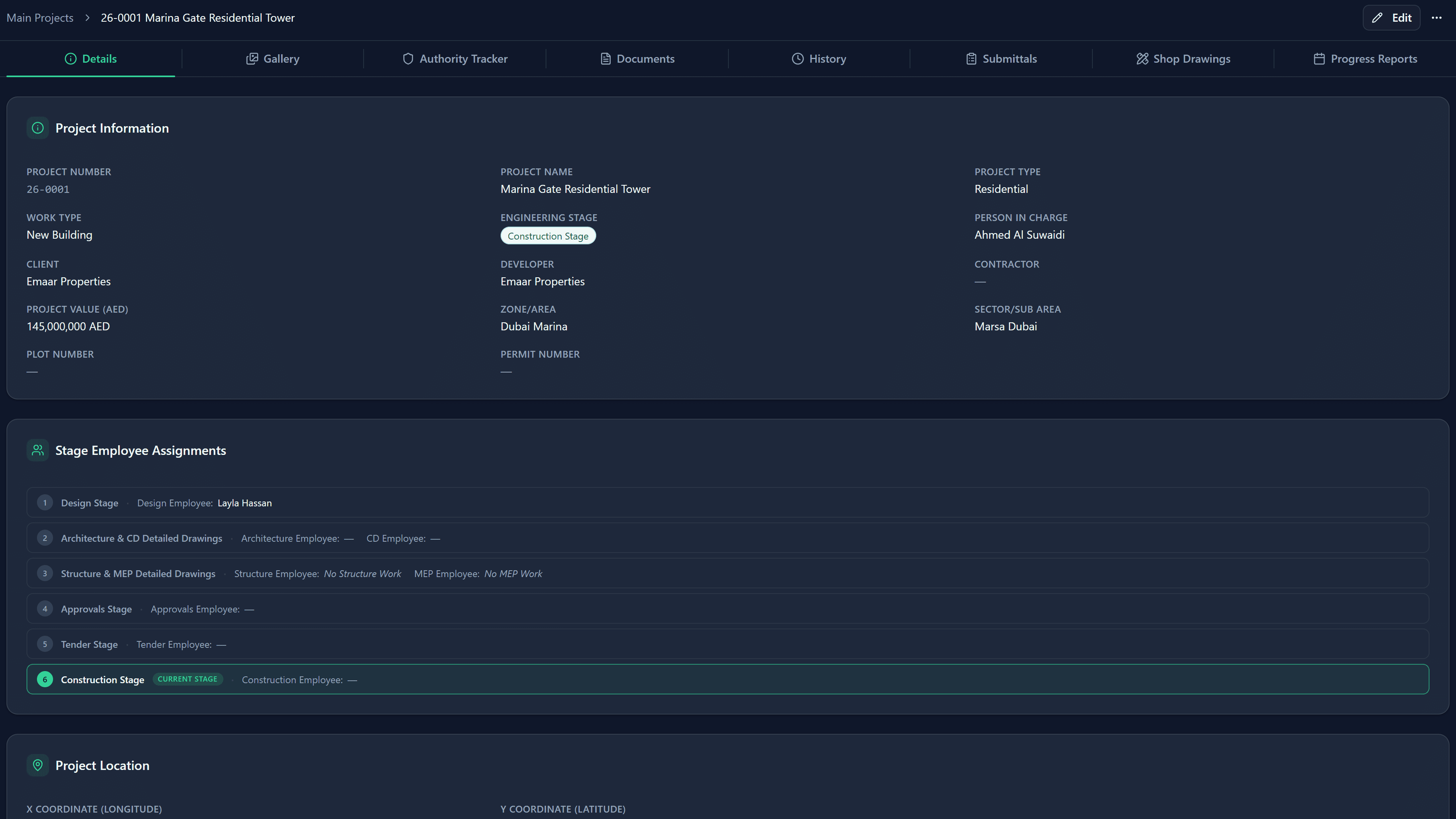
Task: Click the number 4 stage badge
Action: [x=45, y=609]
